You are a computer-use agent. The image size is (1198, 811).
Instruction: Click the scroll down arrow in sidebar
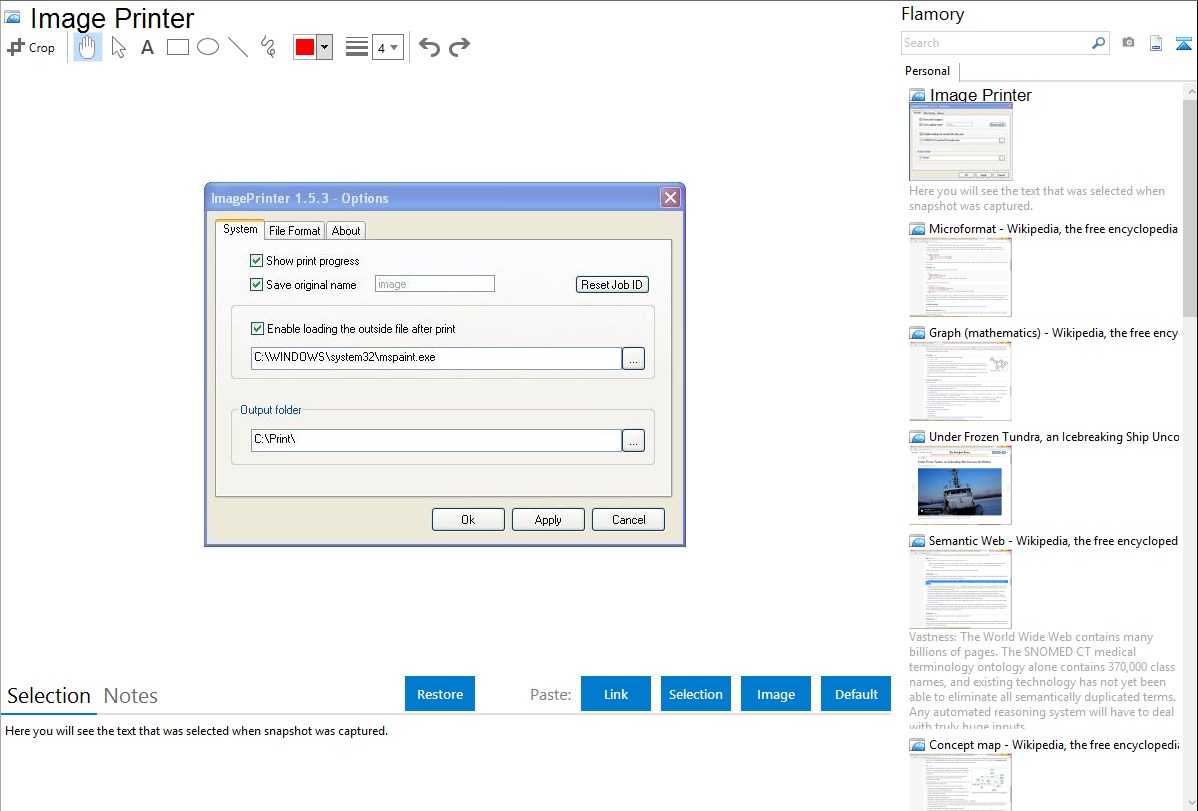click(x=1190, y=803)
